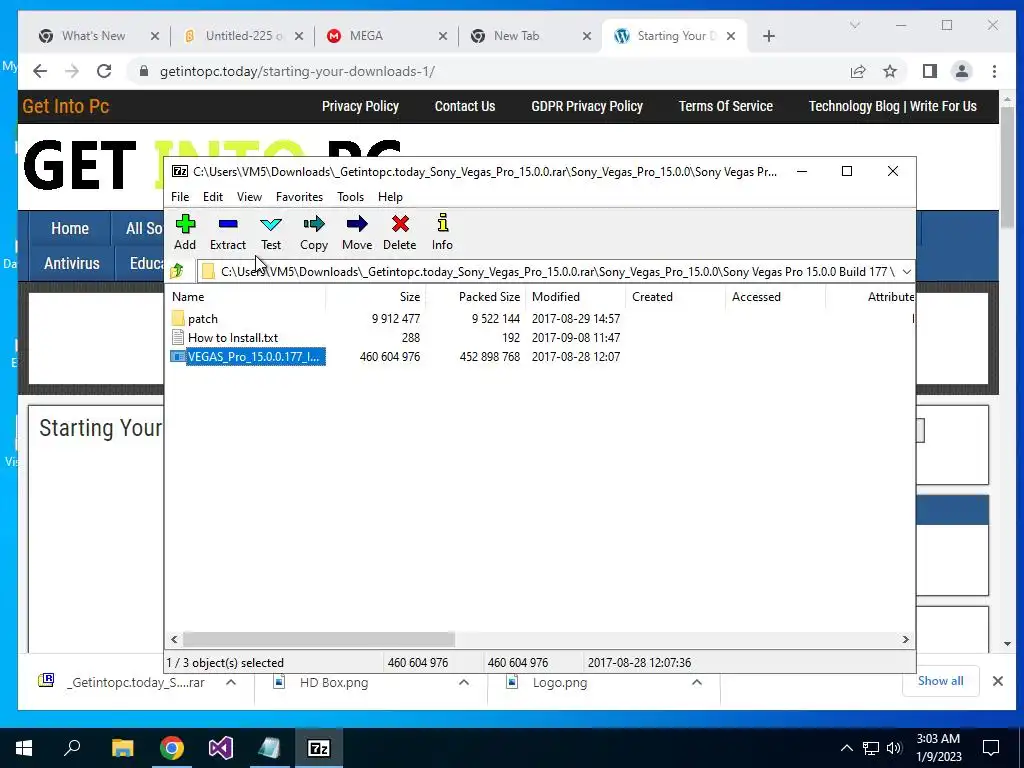
Task: Sort files by Size column
Action: (376, 296)
